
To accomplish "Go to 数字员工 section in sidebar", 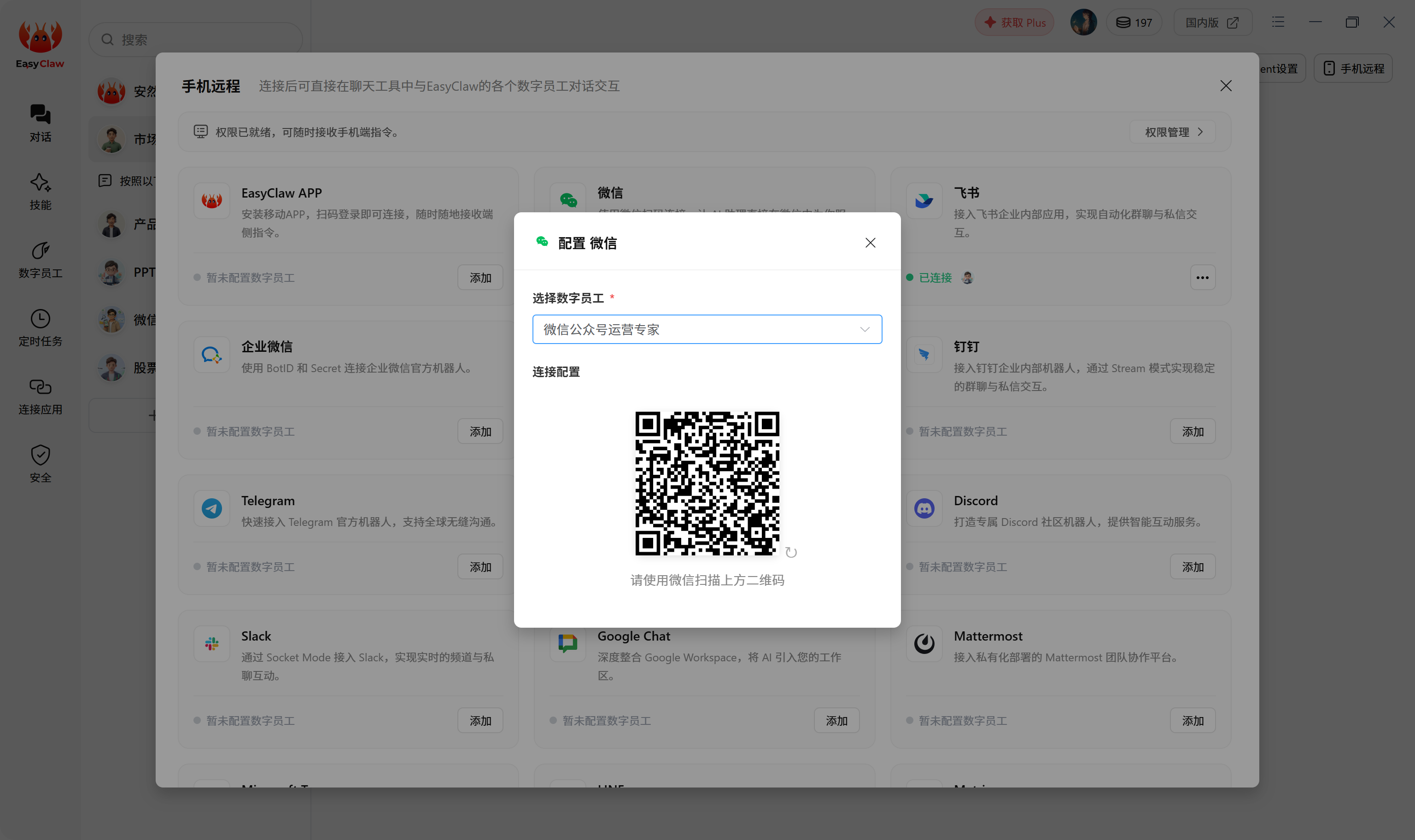I will tap(40, 260).
